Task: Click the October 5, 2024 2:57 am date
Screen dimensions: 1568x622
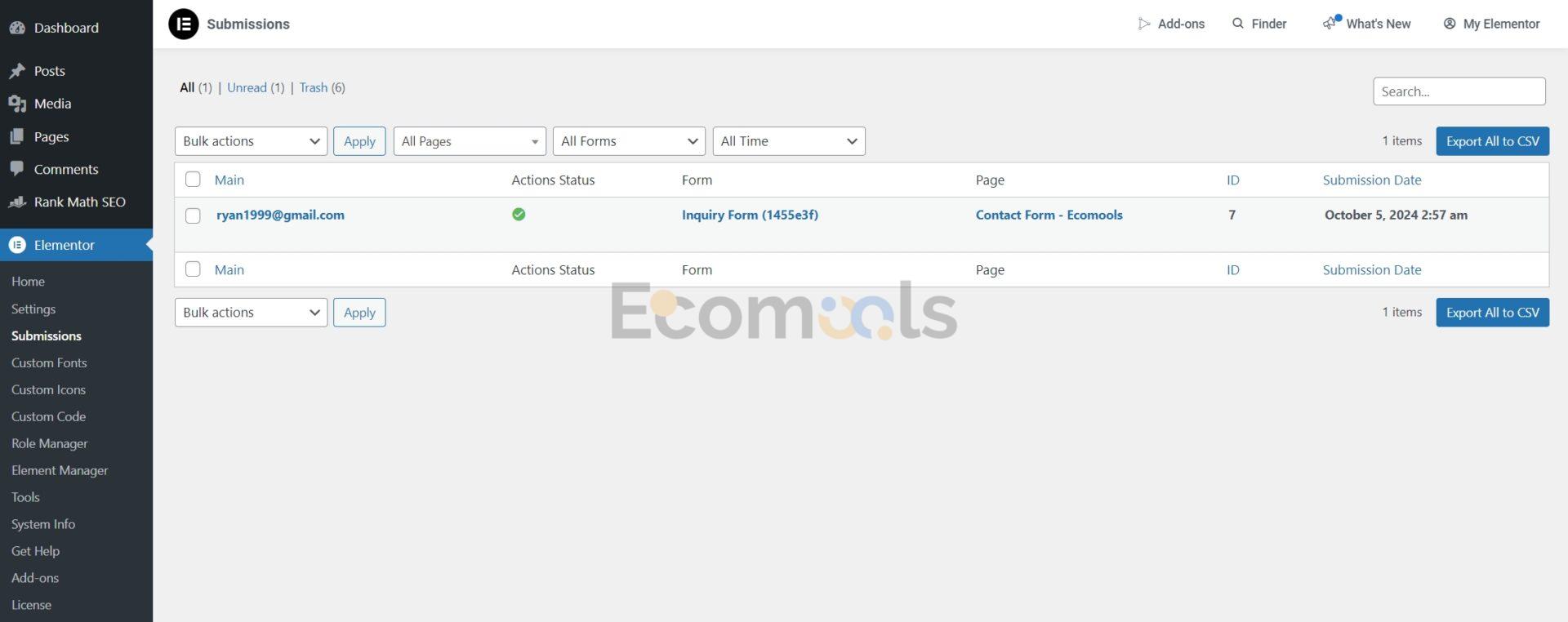Action: point(1396,215)
